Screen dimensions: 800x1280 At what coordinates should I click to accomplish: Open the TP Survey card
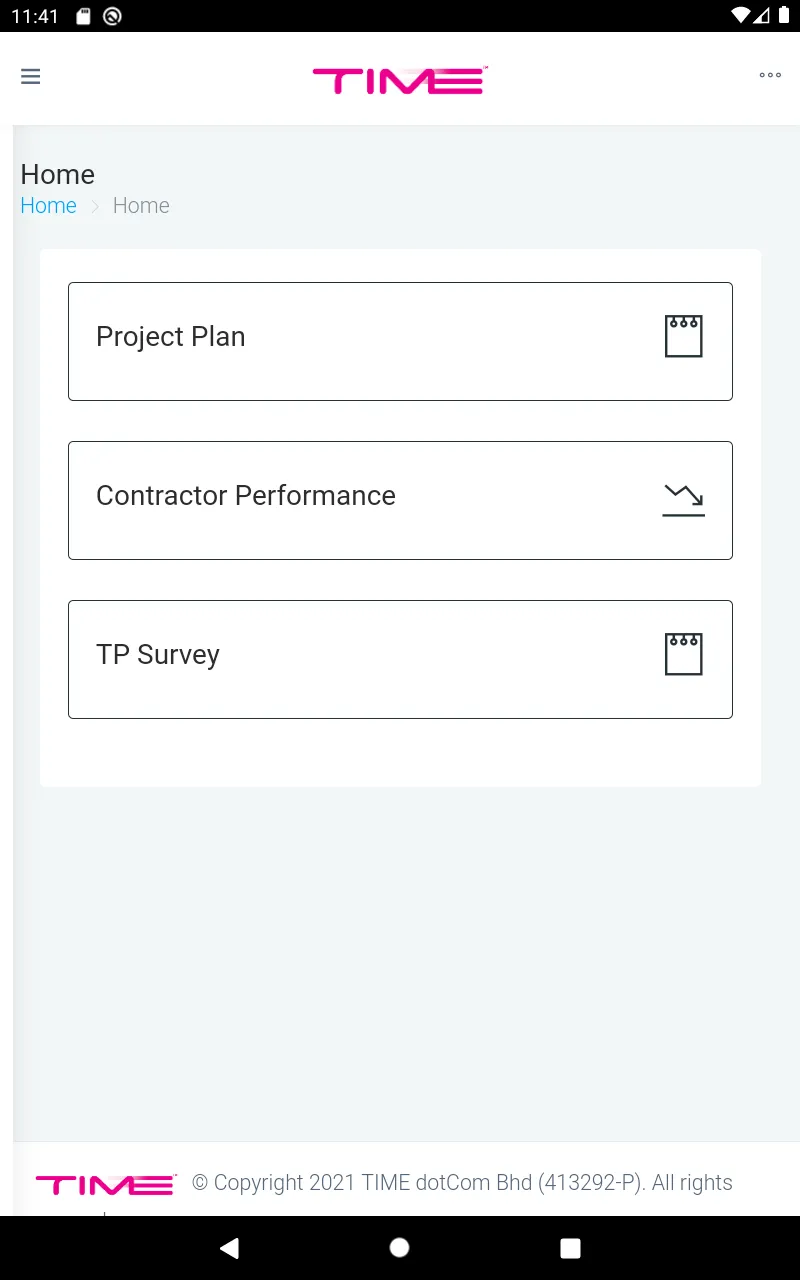coord(400,659)
